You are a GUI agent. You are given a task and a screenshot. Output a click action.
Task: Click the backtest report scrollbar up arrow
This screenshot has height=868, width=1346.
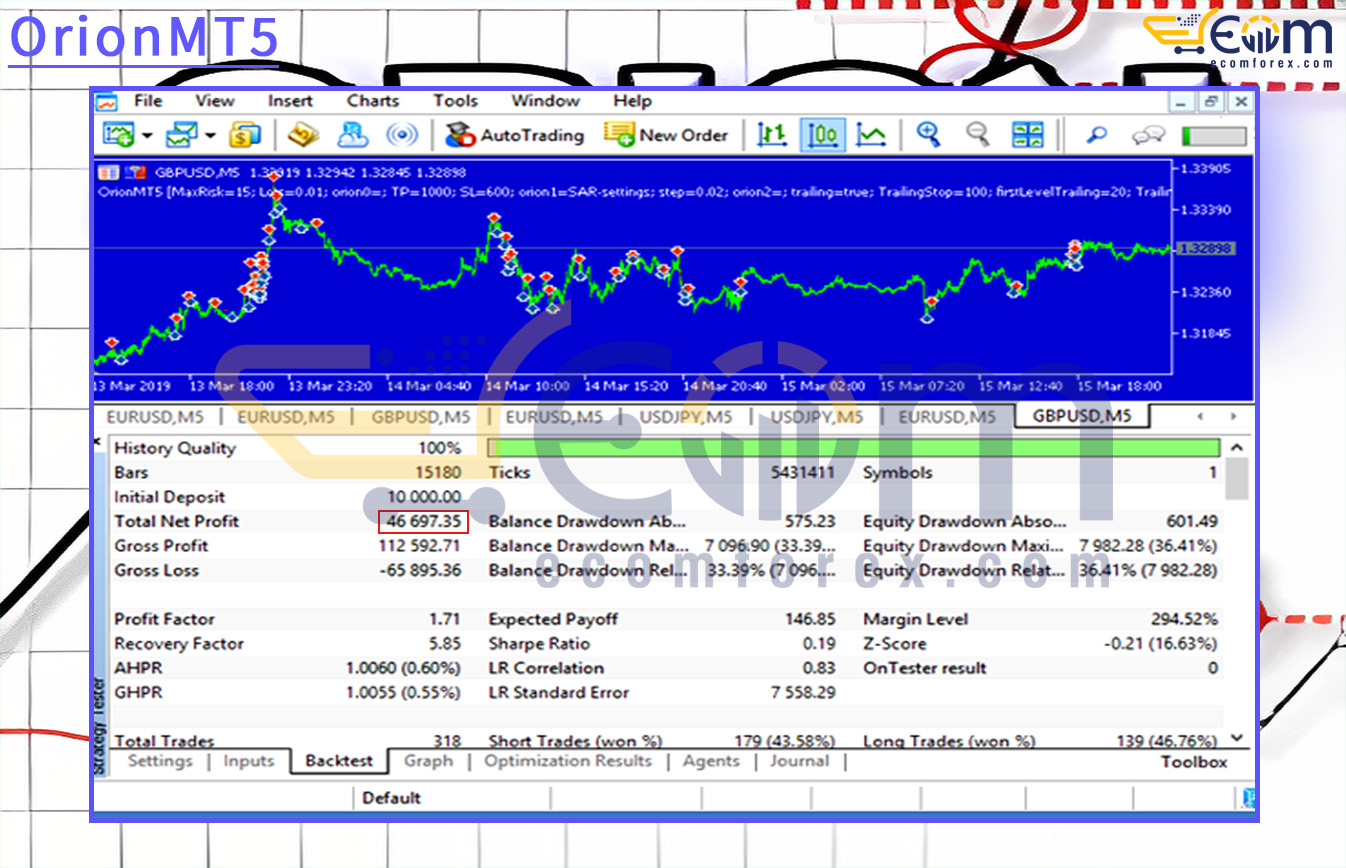click(1238, 448)
